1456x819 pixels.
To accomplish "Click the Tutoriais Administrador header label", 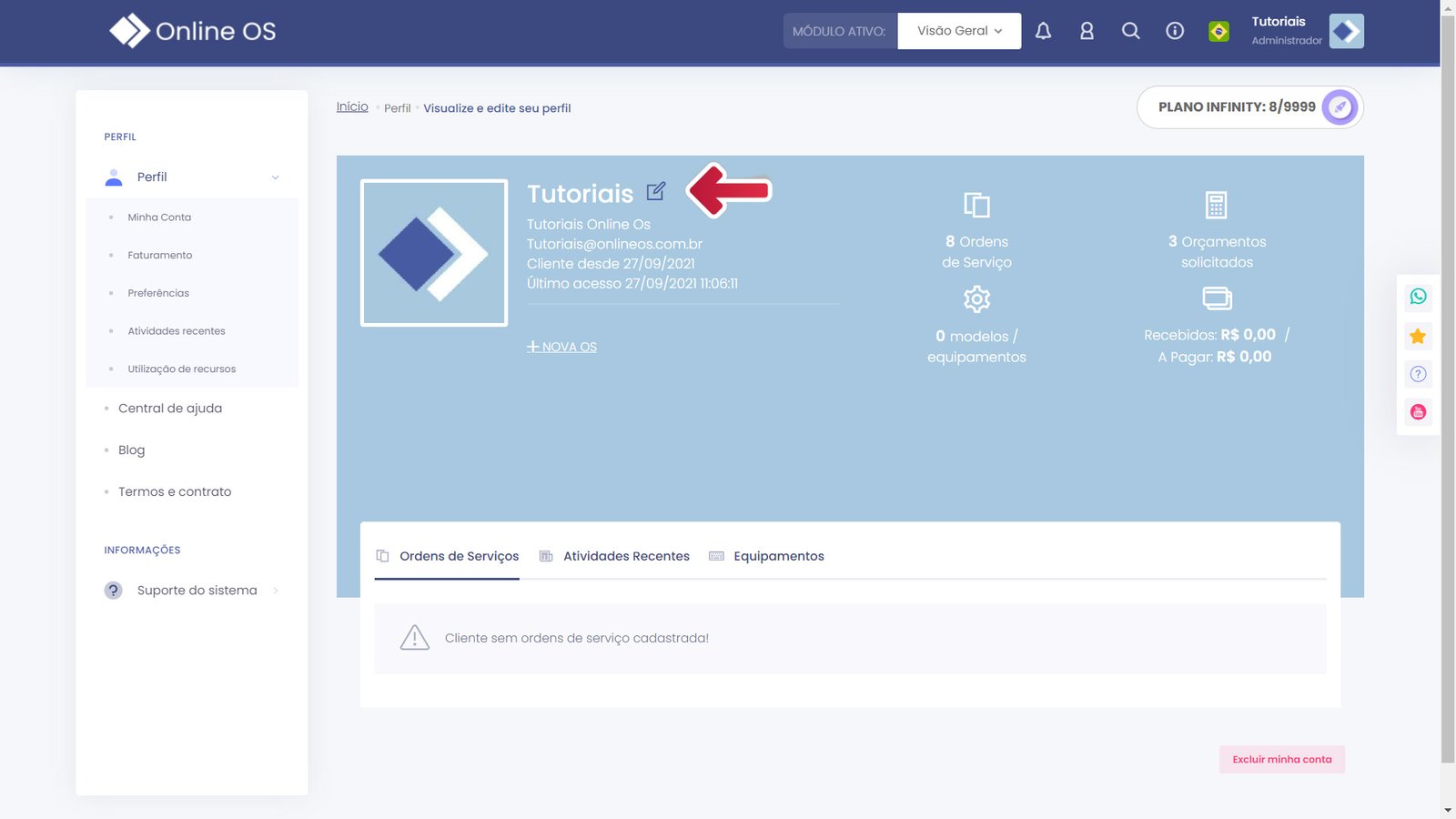I will coord(1287,31).
